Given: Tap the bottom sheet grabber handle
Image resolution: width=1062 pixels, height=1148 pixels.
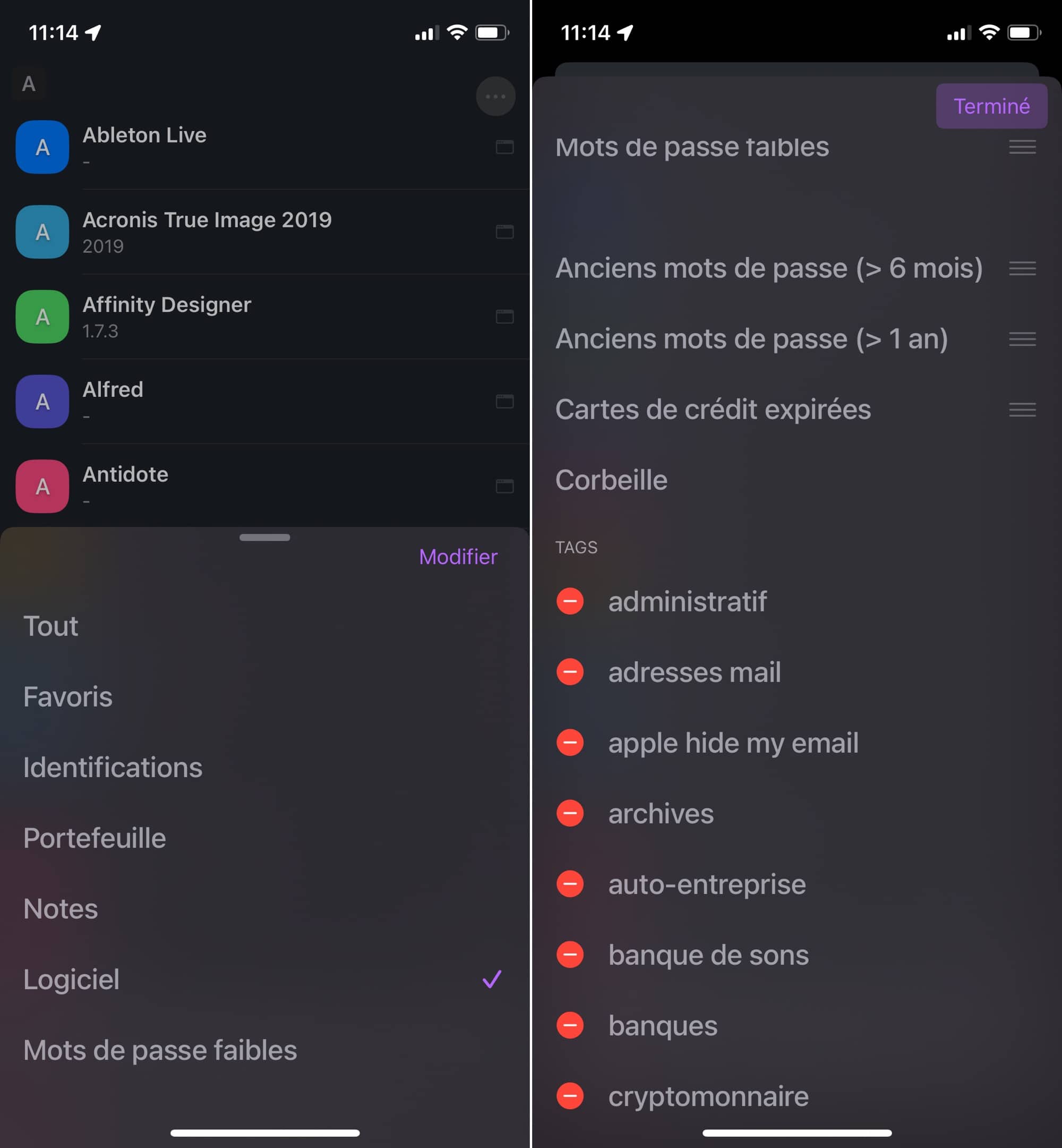Looking at the screenshot, I should pyautogui.click(x=265, y=538).
